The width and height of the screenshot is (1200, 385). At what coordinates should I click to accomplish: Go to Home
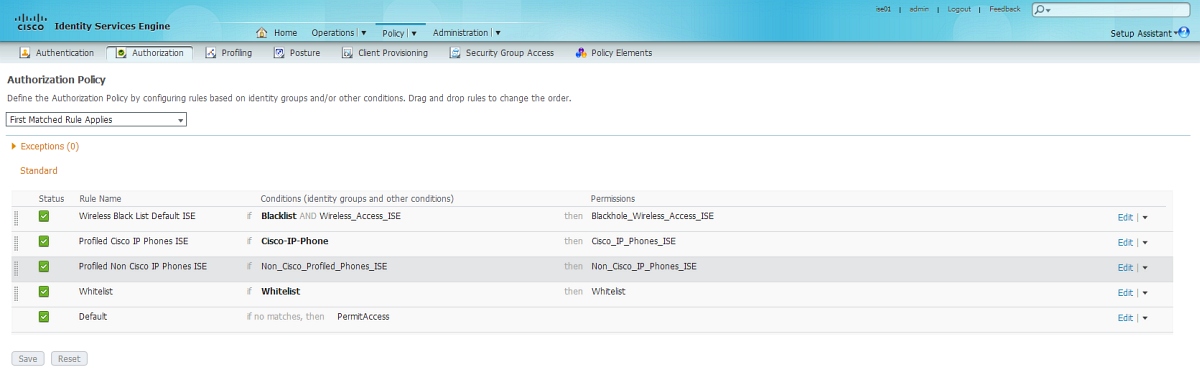285,33
